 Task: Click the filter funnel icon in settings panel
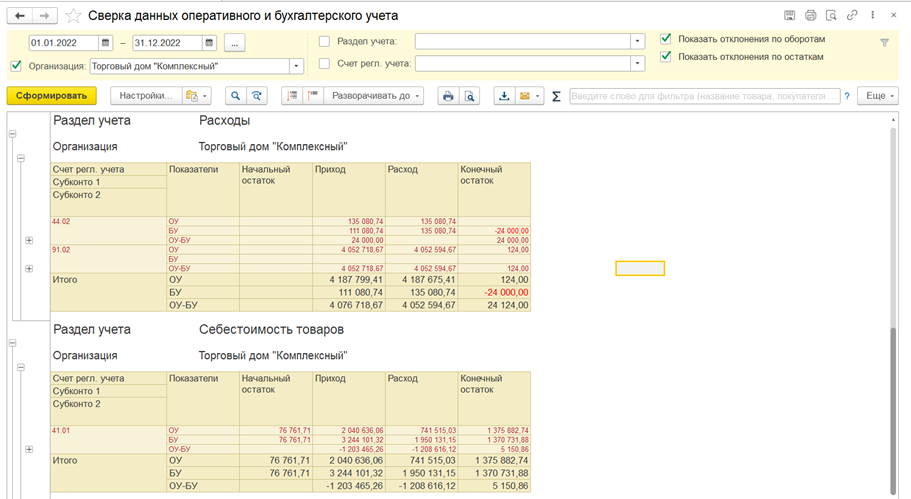pyautogui.click(x=884, y=42)
